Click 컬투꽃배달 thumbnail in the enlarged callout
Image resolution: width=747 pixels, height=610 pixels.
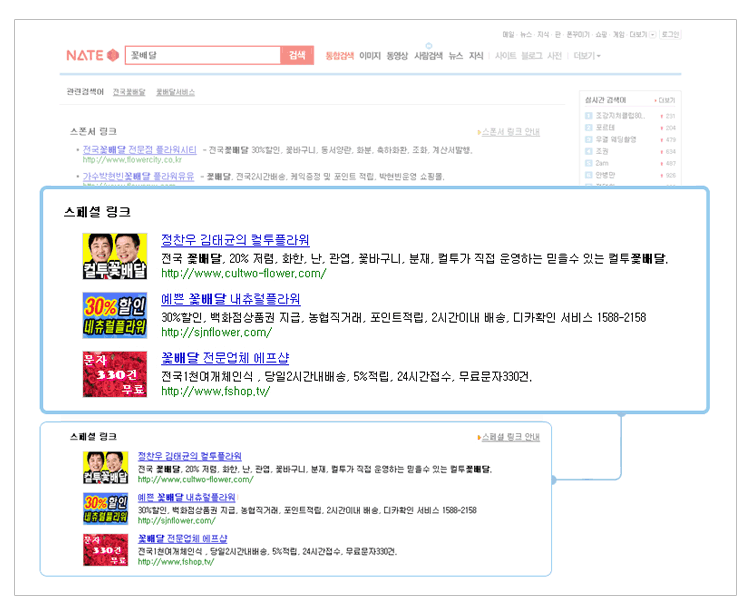pyautogui.click(x=115, y=256)
